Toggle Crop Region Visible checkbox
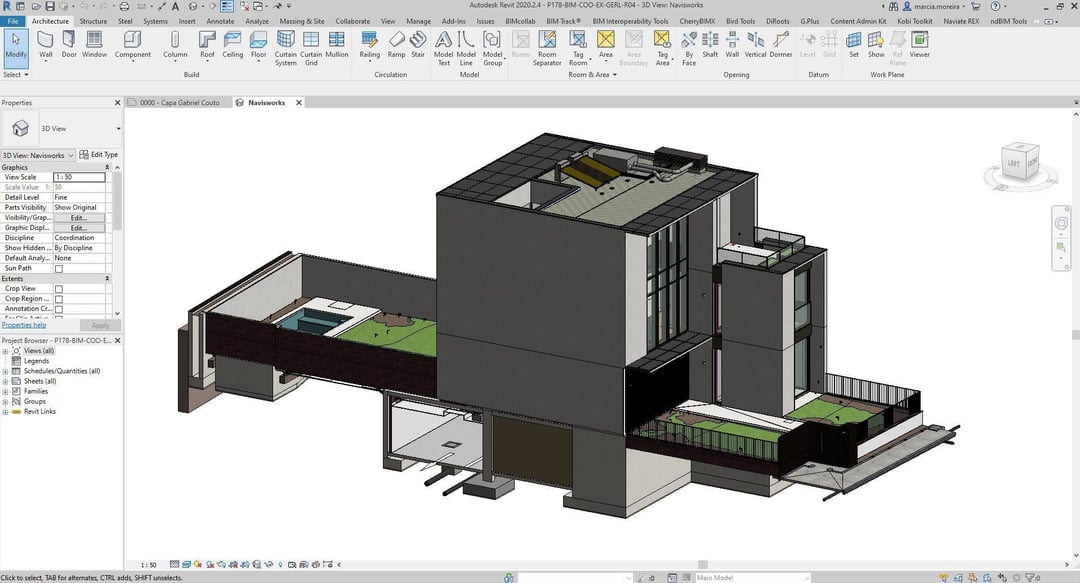This screenshot has width=1080, height=583. [x=59, y=299]
